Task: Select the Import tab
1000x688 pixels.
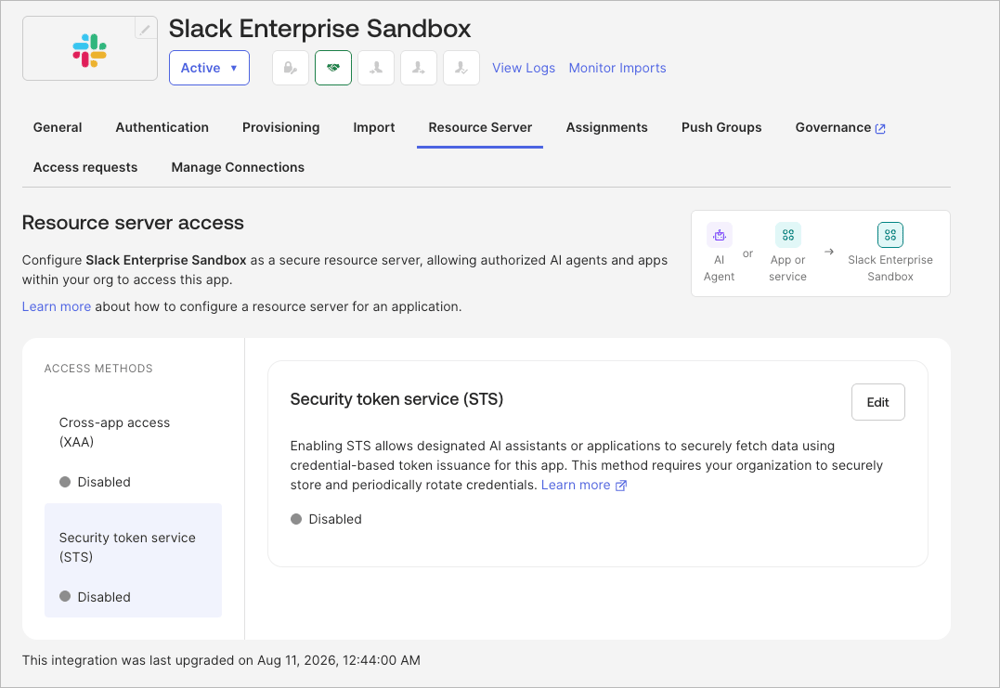Action: point(374,128)
